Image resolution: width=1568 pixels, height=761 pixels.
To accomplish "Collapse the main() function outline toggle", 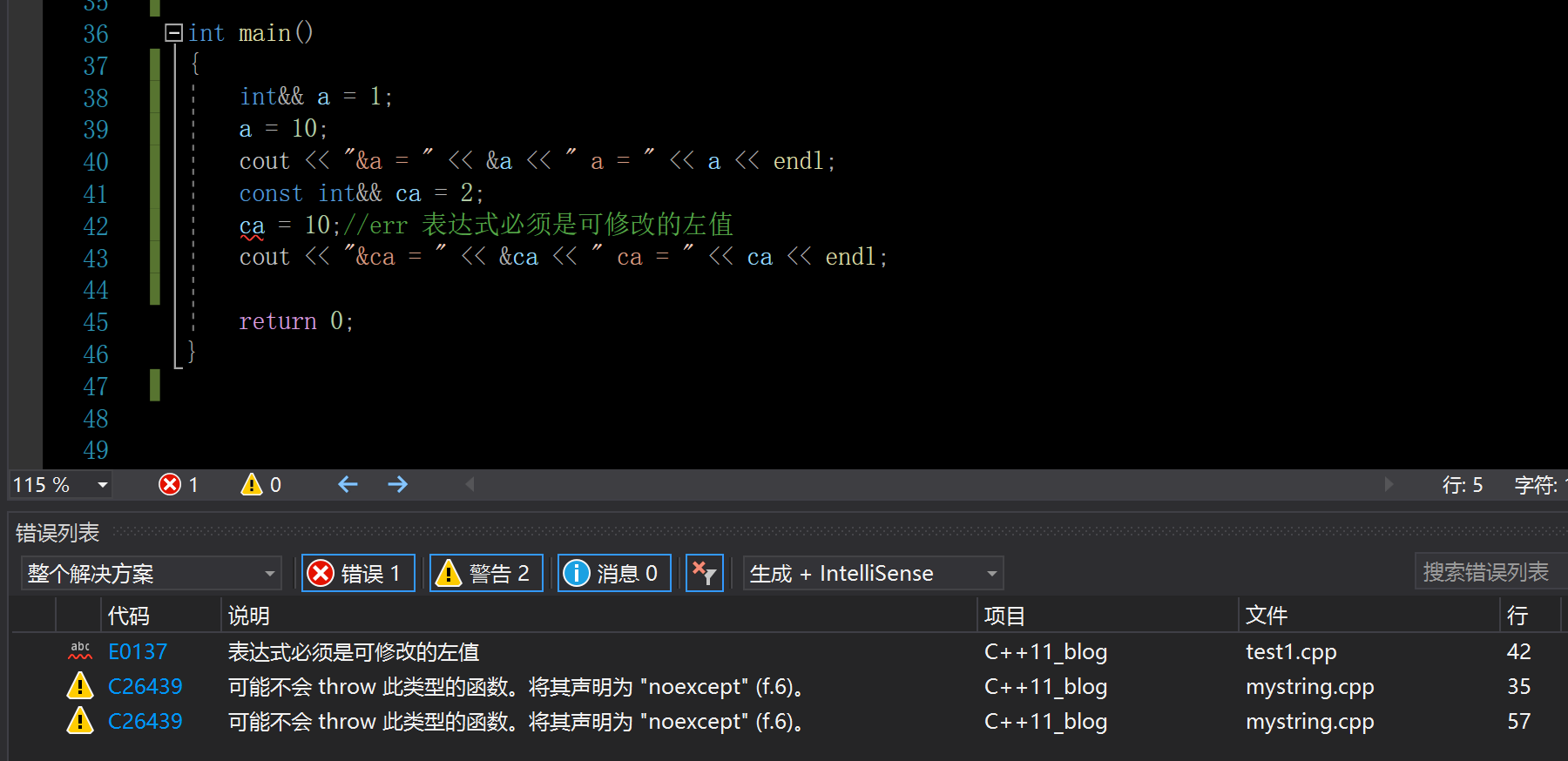I will (173, 33).
